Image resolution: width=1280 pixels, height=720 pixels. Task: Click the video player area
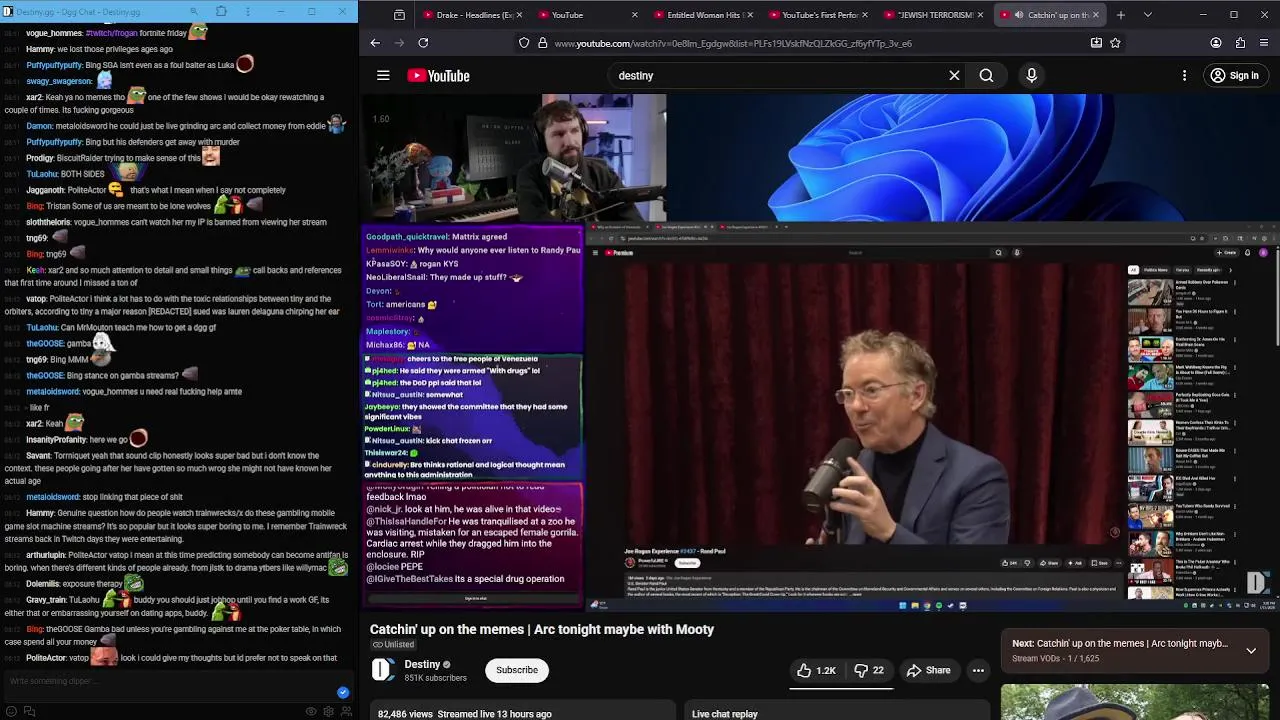point(820,352)
